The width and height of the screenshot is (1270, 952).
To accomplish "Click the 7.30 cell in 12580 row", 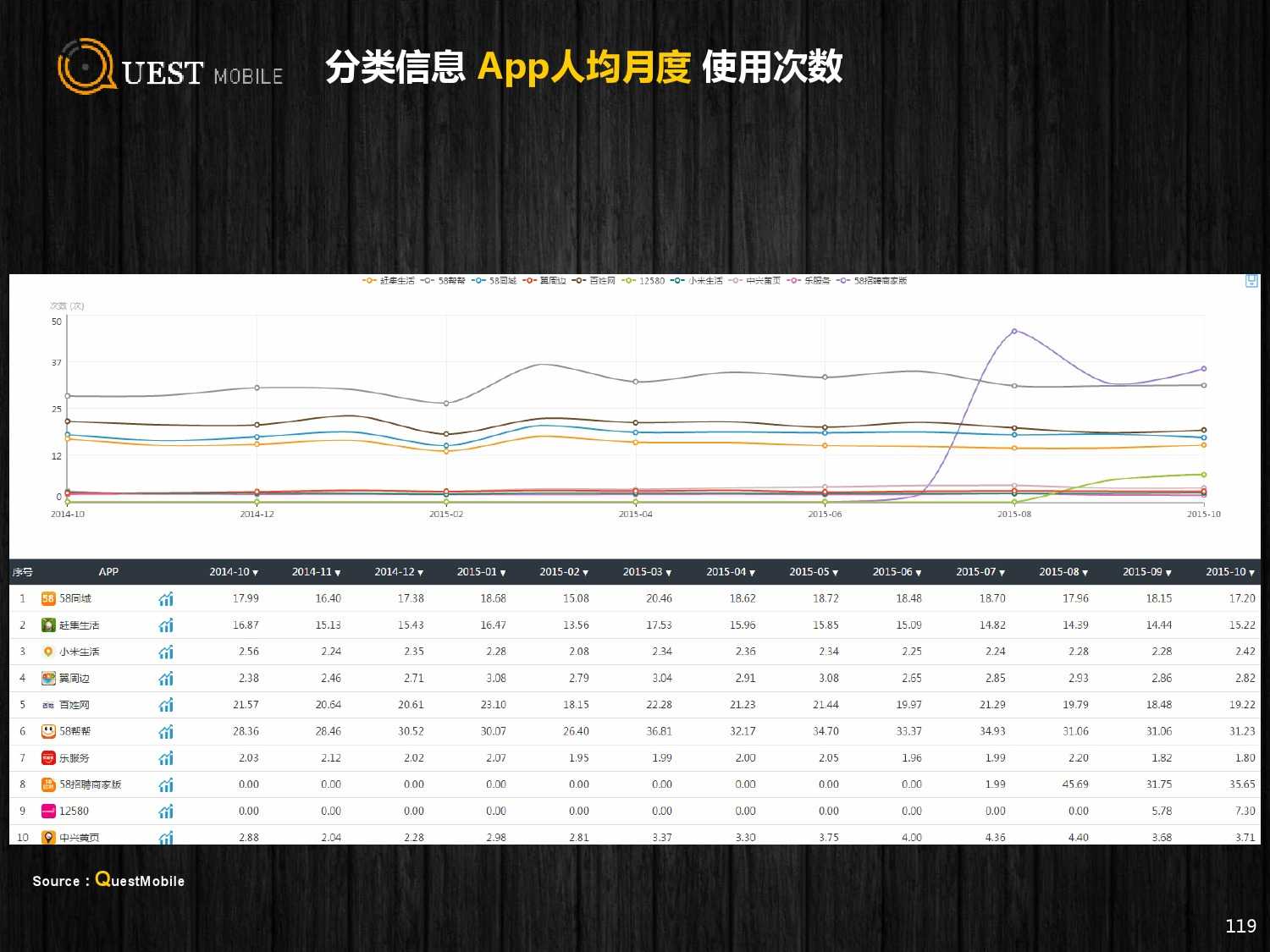I will click(1245, 811).
